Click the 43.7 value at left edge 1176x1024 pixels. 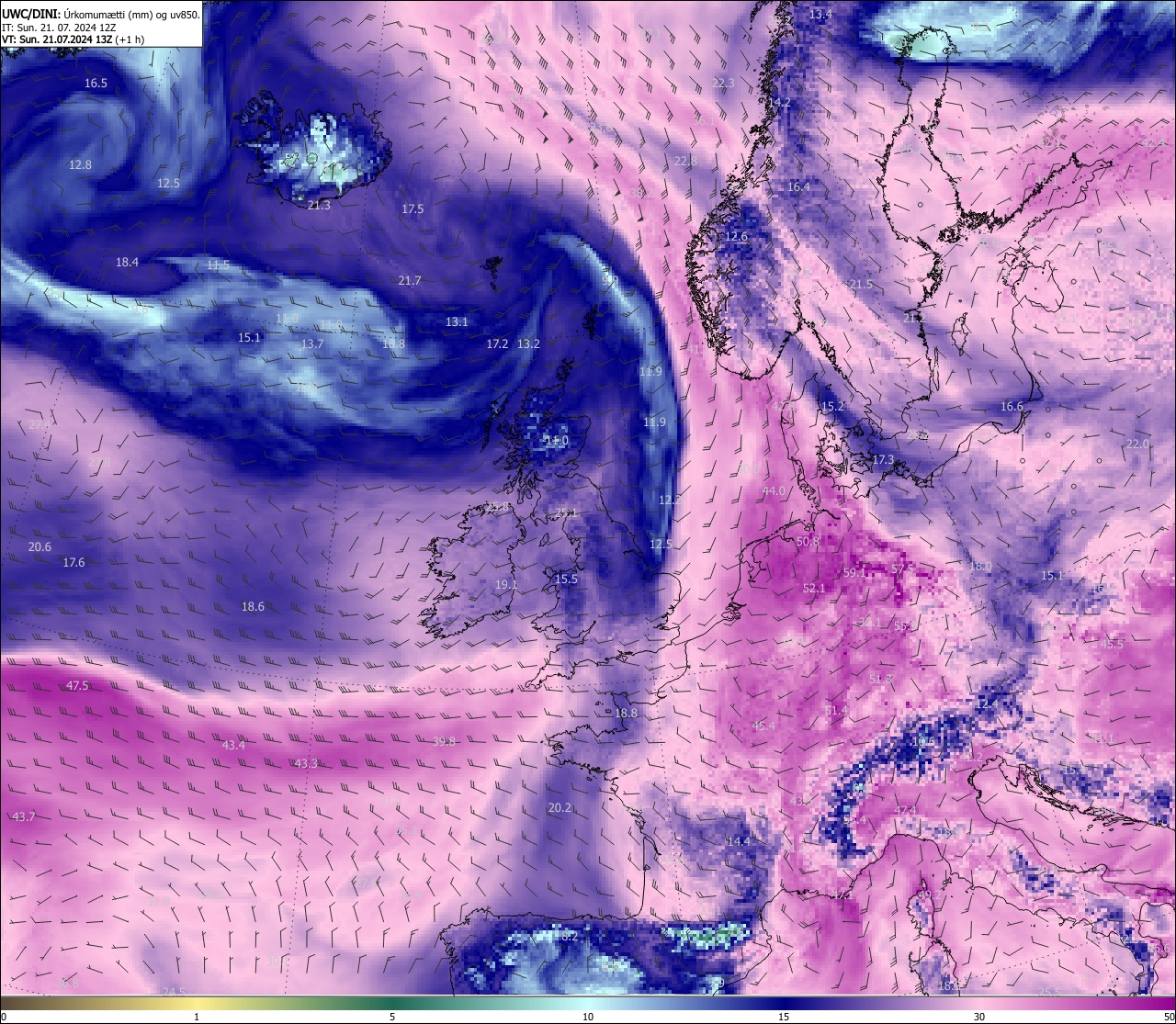[24, 817]
